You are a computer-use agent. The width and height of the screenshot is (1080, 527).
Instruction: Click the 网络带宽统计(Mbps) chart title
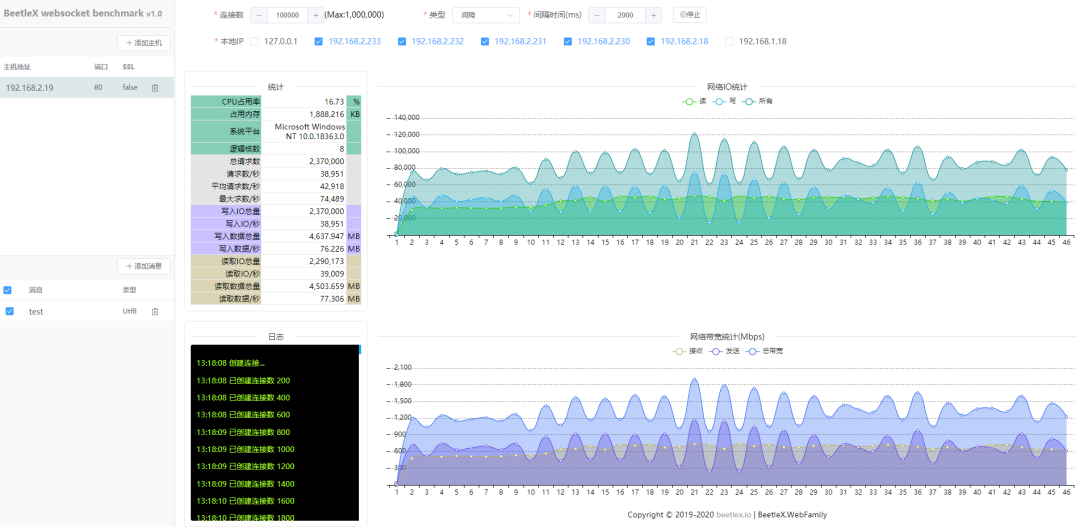727,337
